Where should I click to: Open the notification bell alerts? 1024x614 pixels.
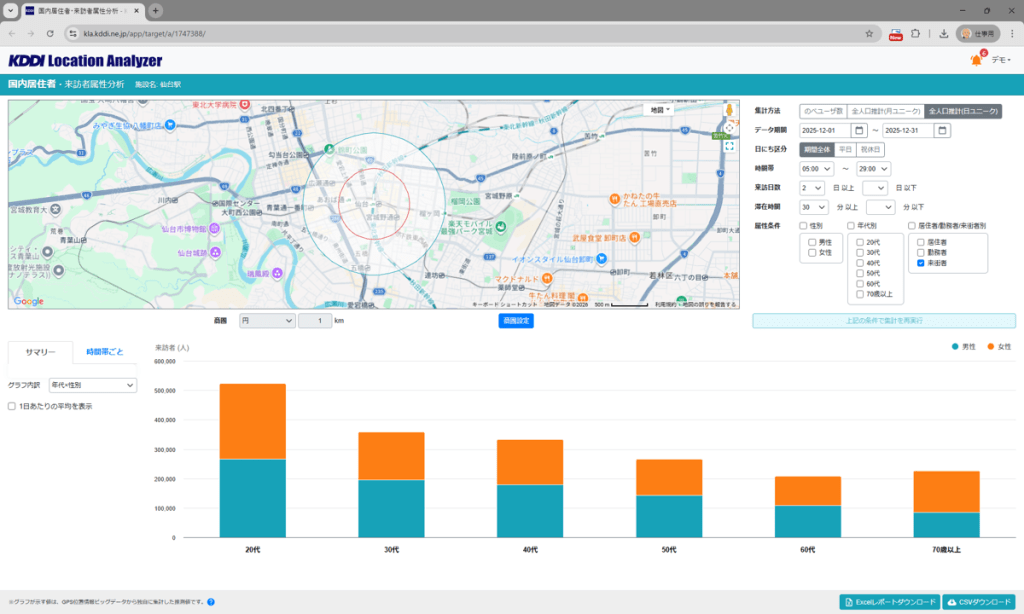point(976,61)
